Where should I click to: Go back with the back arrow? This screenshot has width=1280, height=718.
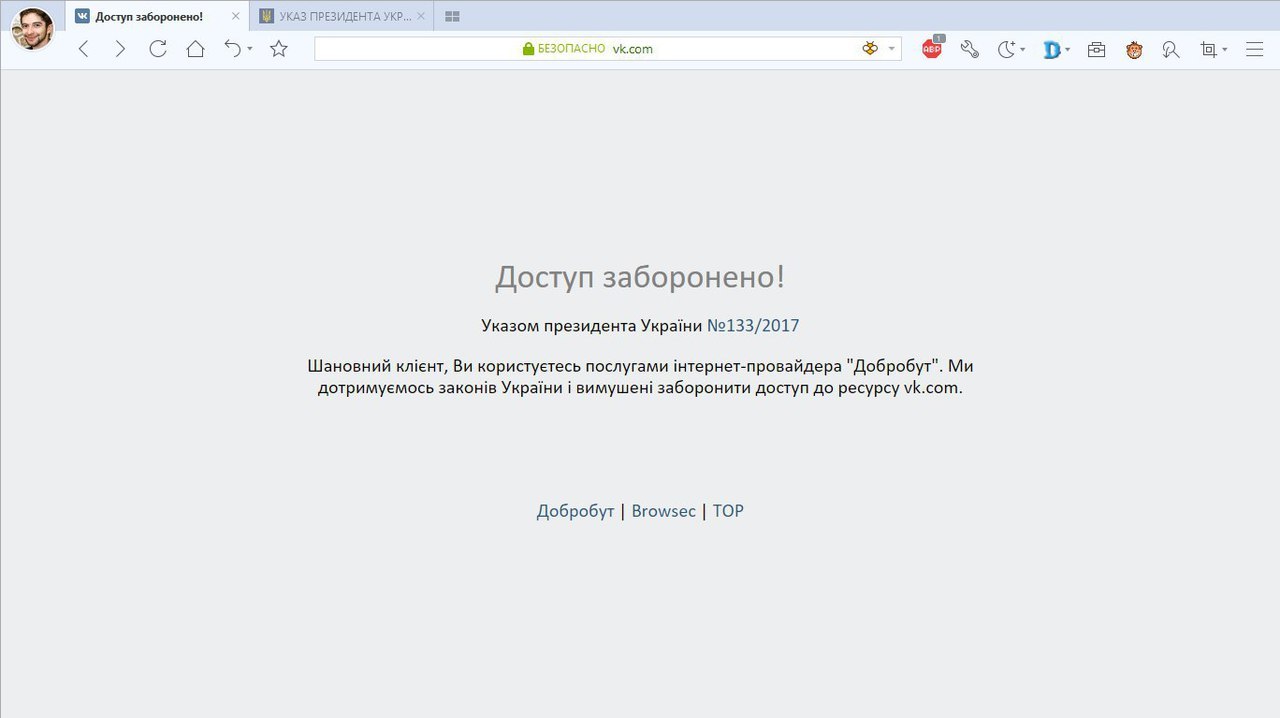tap(84, 49)
